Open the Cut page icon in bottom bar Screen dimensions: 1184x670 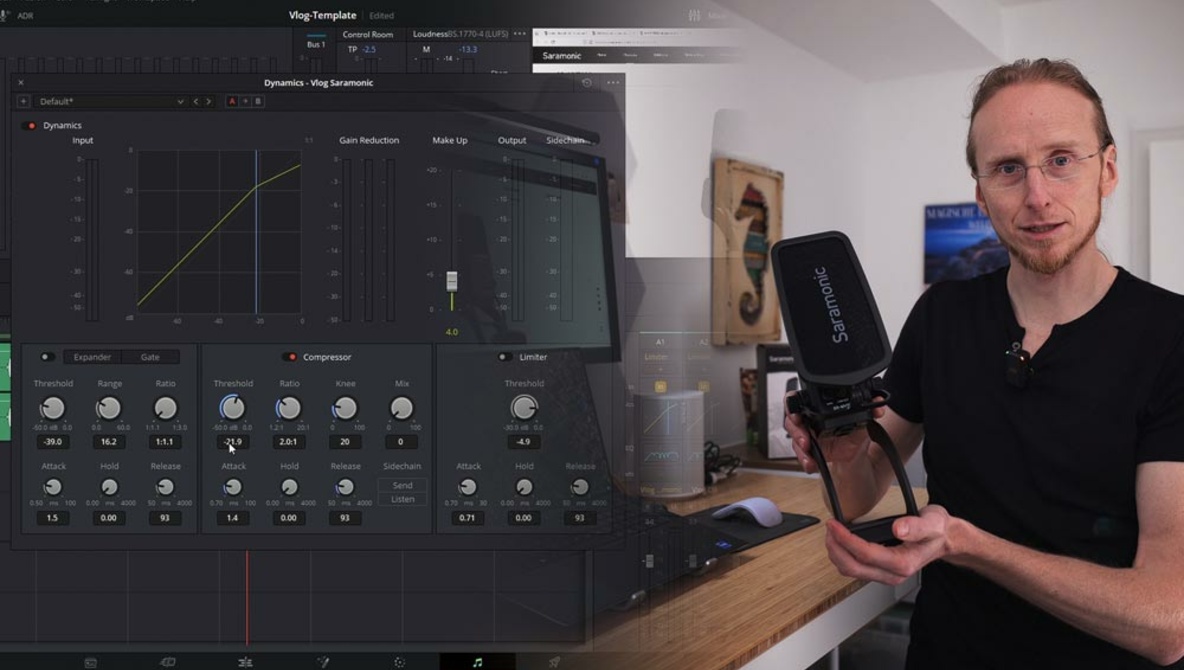click(x=168, y=662)
